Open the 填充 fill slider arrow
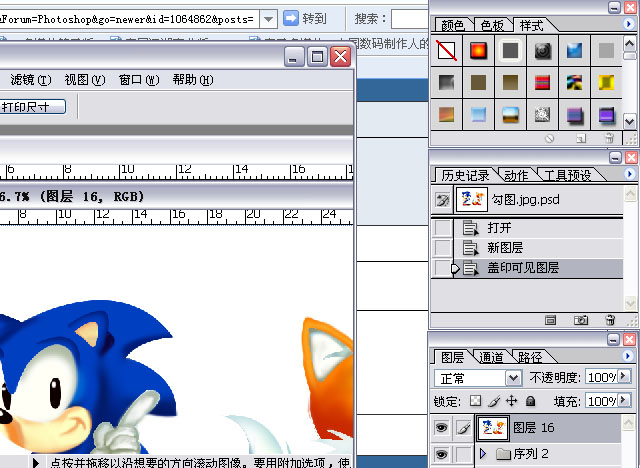The image size is (640, 468). [624, 399]
